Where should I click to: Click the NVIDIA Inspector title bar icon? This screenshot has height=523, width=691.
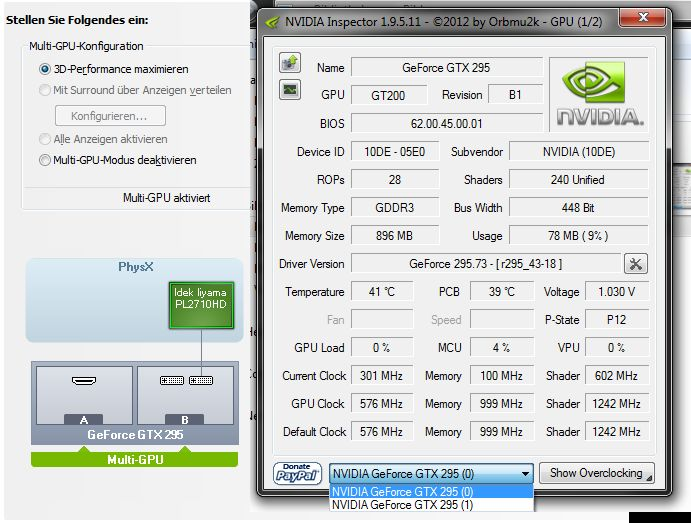point(272,22)
